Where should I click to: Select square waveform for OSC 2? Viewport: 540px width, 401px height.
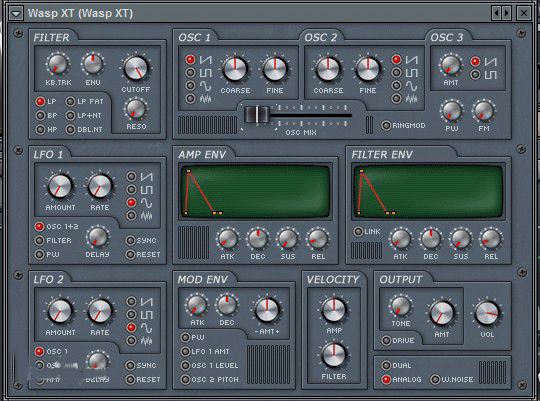click(397, 72)
